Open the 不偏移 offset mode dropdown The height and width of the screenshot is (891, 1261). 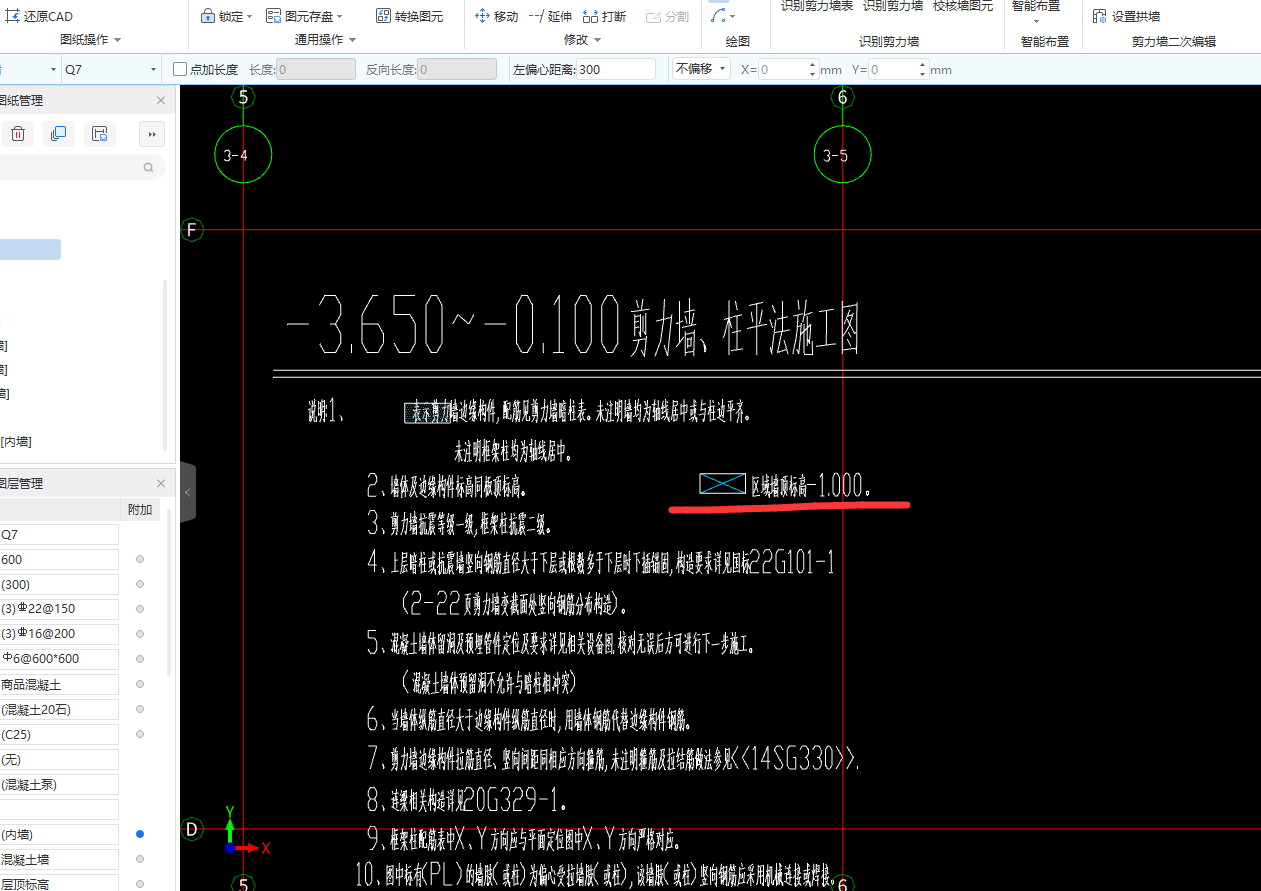701,69
